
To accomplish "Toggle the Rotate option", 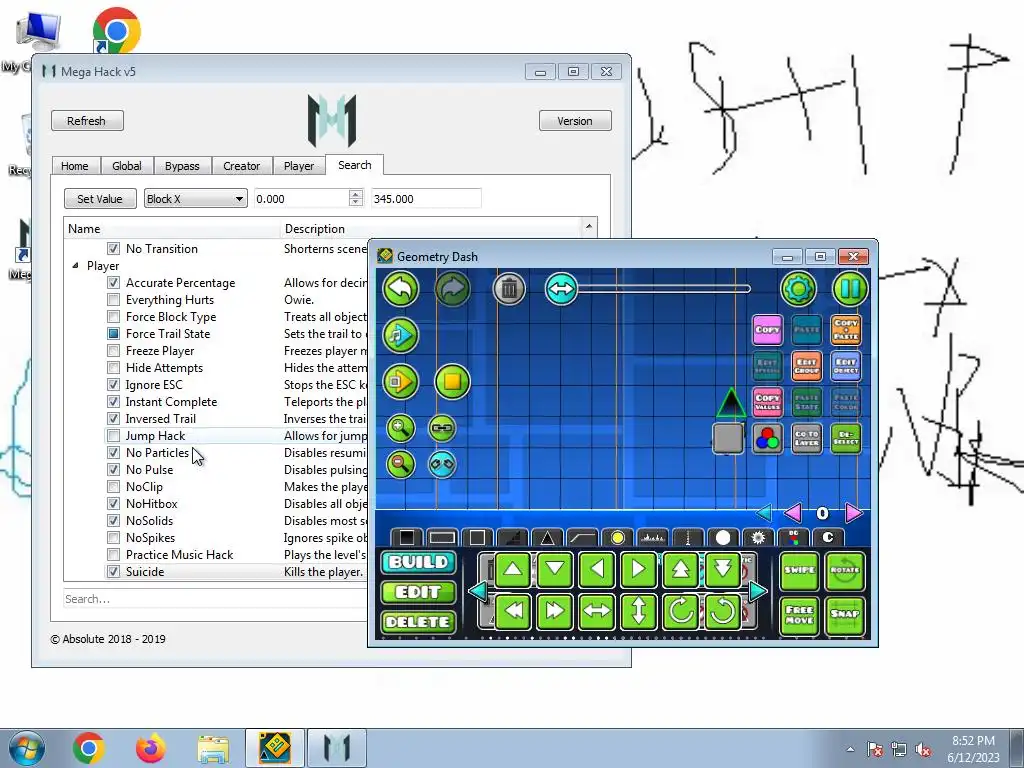I will (845, 570).
